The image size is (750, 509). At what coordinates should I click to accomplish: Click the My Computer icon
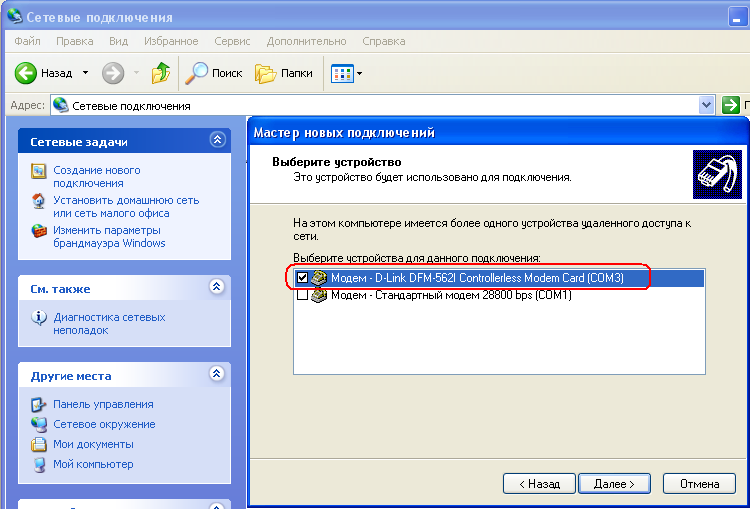coord(39,465)
